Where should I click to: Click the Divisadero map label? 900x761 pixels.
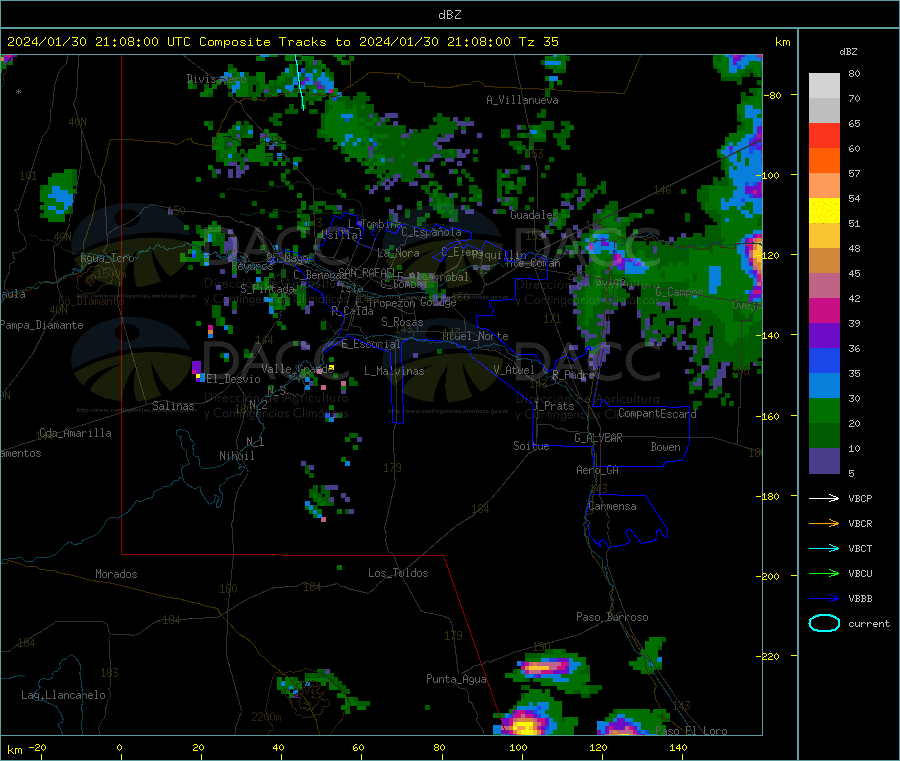[x=216, y=79]
